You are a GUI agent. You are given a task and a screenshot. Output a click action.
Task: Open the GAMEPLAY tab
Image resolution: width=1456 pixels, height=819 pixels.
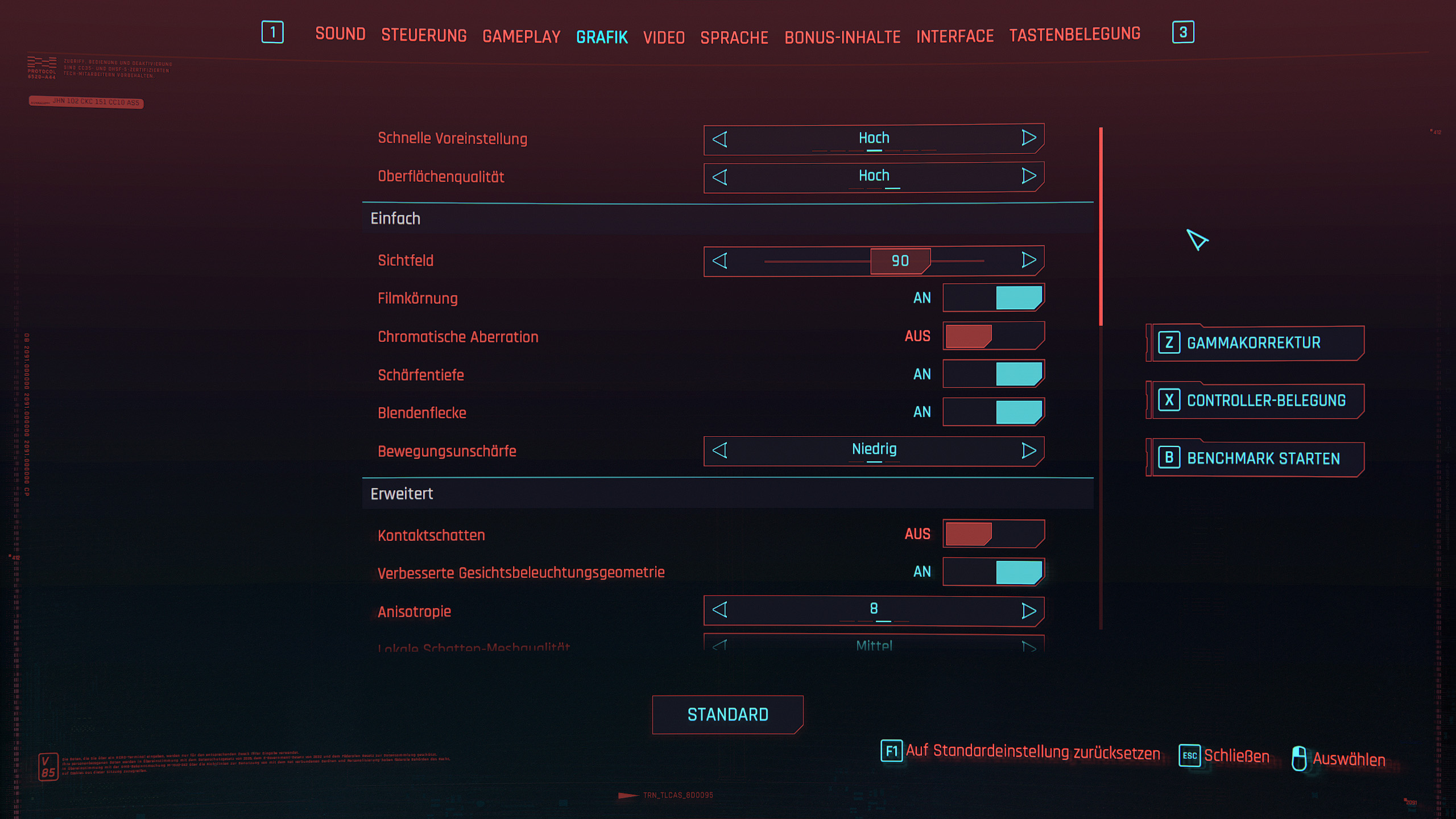[x=521, y=36]
